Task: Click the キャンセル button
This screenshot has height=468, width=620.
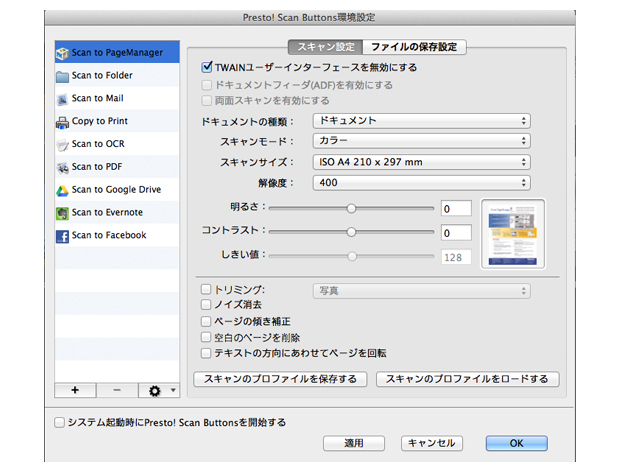Action: coord(432,443)
